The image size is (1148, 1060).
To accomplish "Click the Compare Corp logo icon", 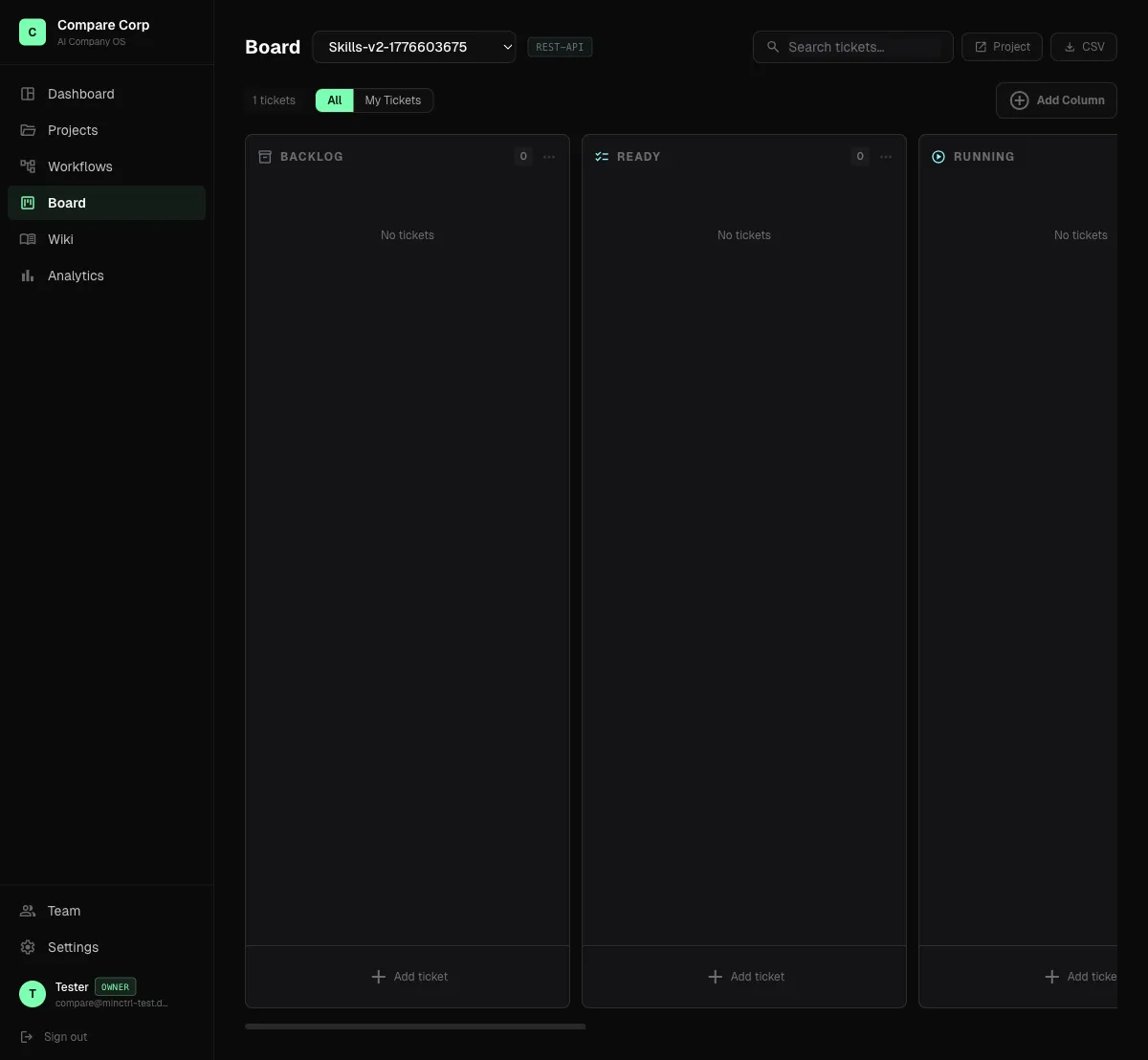I will coord(33,33).
